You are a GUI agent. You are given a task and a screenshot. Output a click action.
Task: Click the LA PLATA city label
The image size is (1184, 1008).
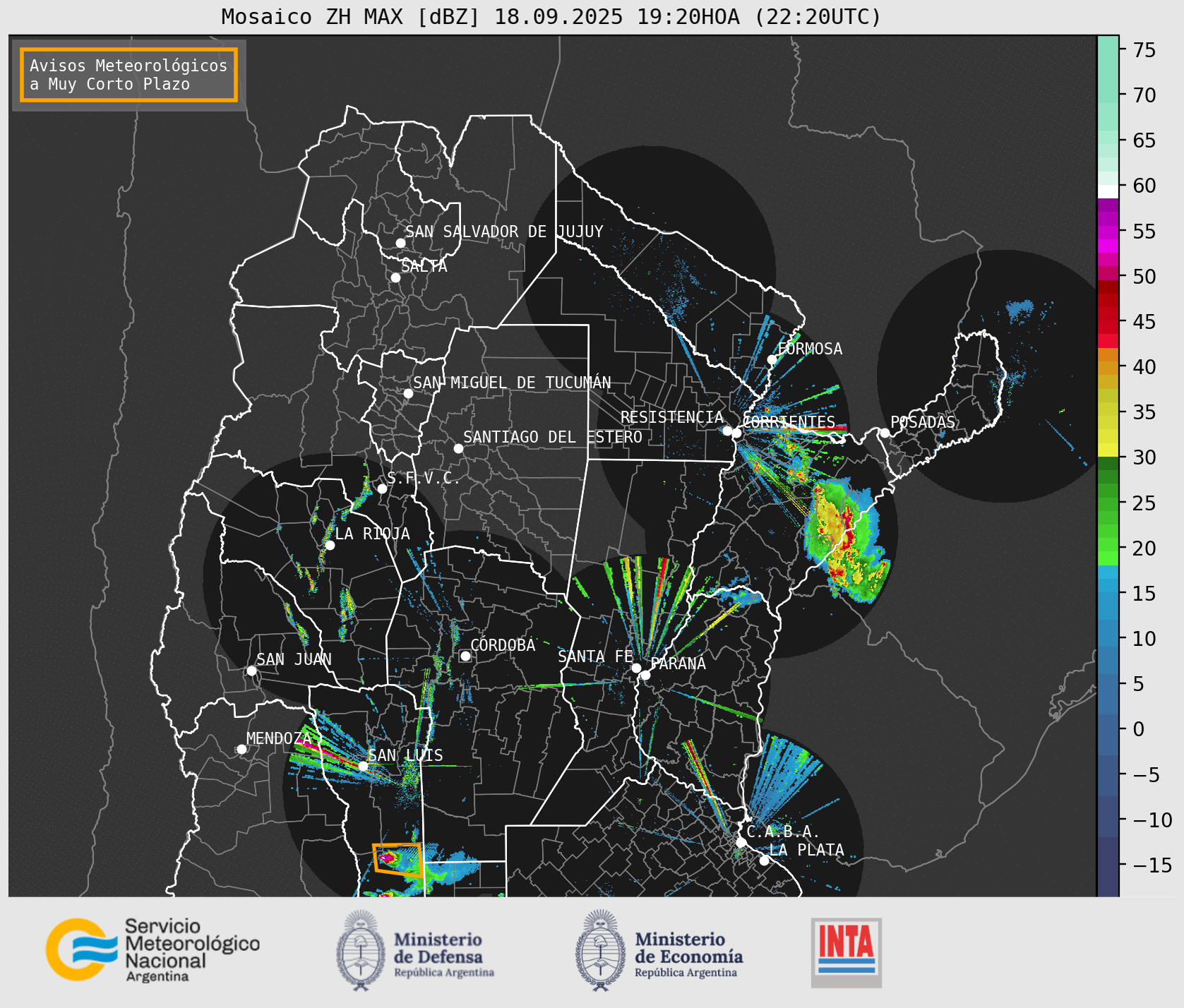[x=806, y=850]
